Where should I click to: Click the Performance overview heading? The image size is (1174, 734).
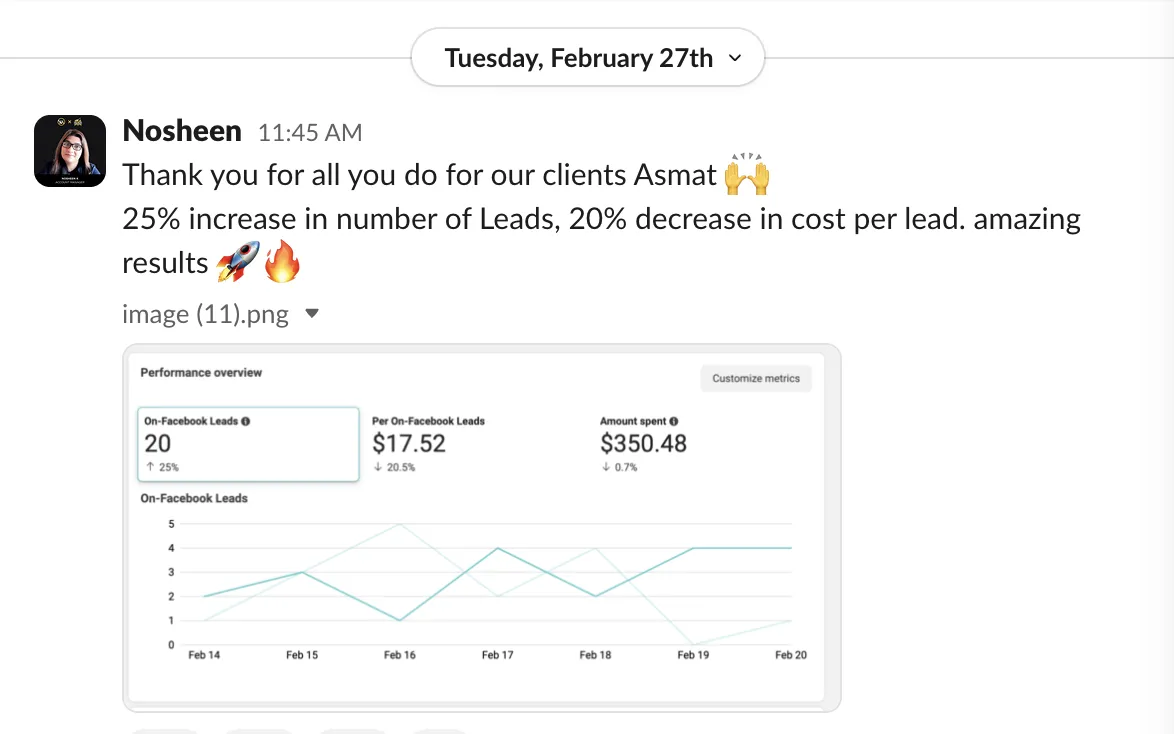click(201, 372)
